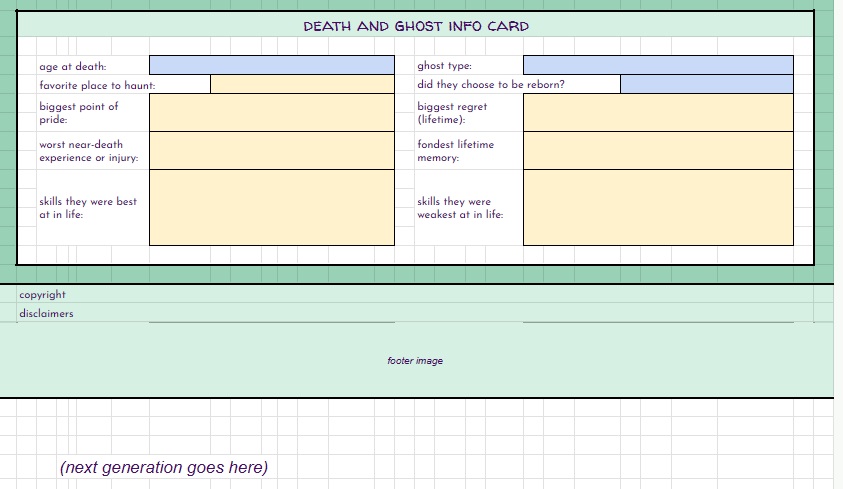The height and width of the screenshot is (489, 843).
Task: Click the 'ghost type:' label
Action: click(444, 67)
